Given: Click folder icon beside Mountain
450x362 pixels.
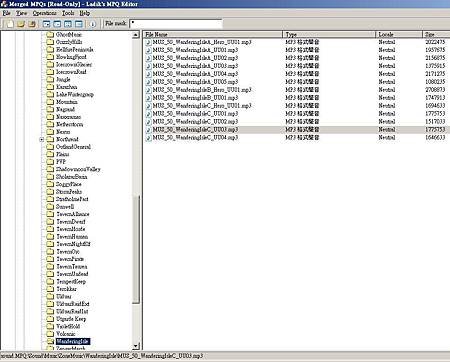Looking at the screenshot, I should coord(50,102).
